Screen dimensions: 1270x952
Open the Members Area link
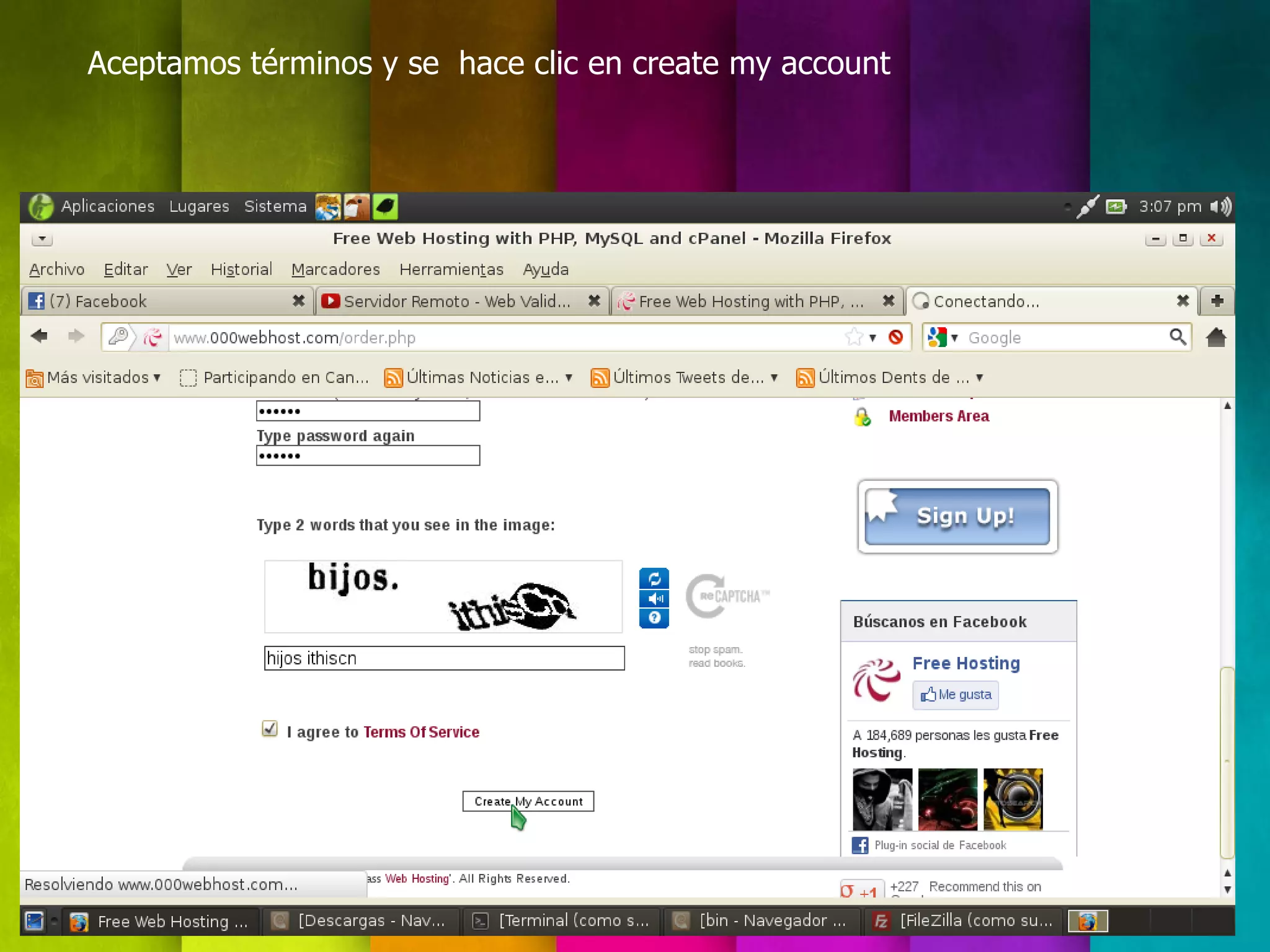coord(939,416)
